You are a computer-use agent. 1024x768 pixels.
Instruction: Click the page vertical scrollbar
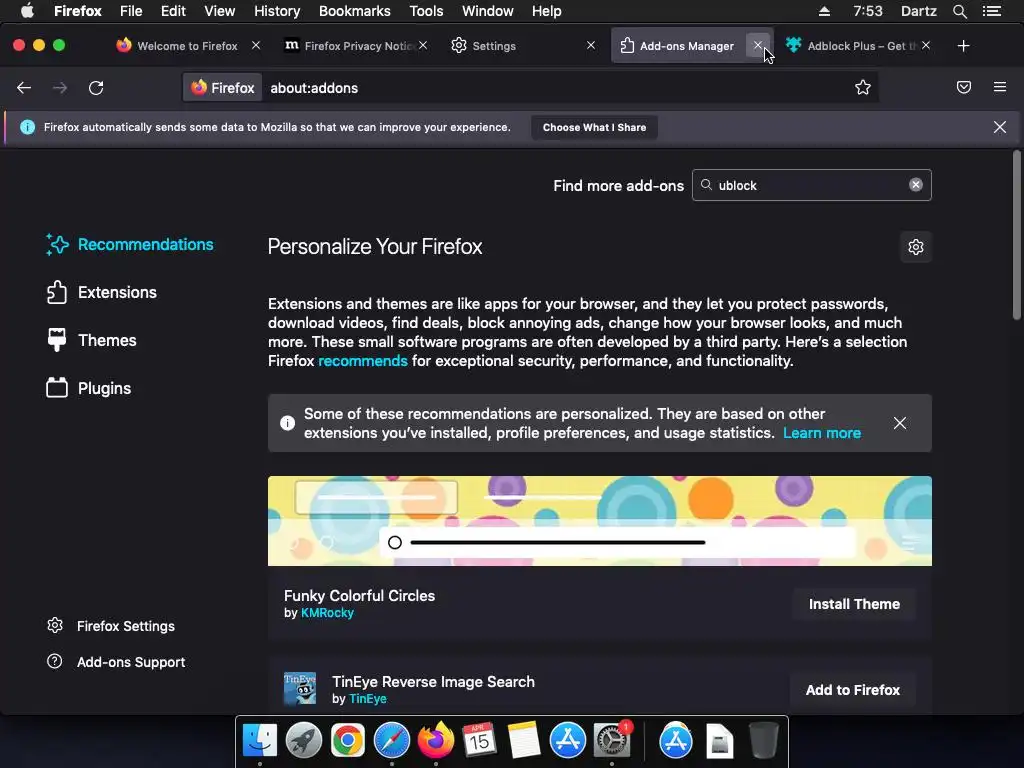tap(1017, 235)
